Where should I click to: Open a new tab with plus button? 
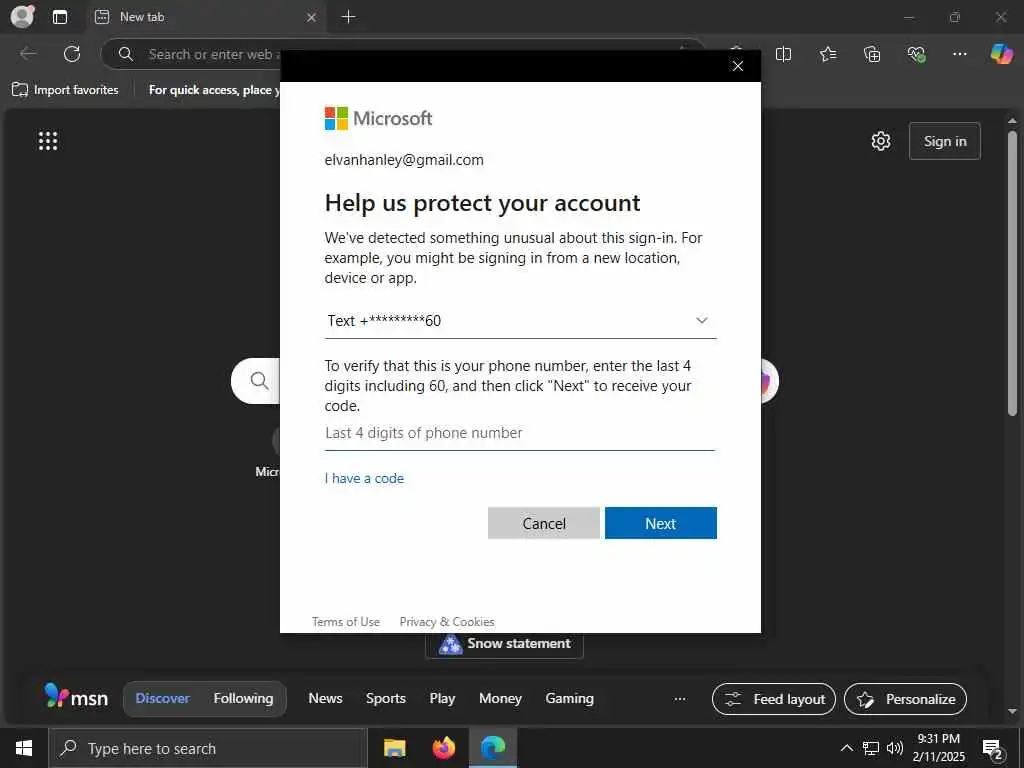point(349,17)
